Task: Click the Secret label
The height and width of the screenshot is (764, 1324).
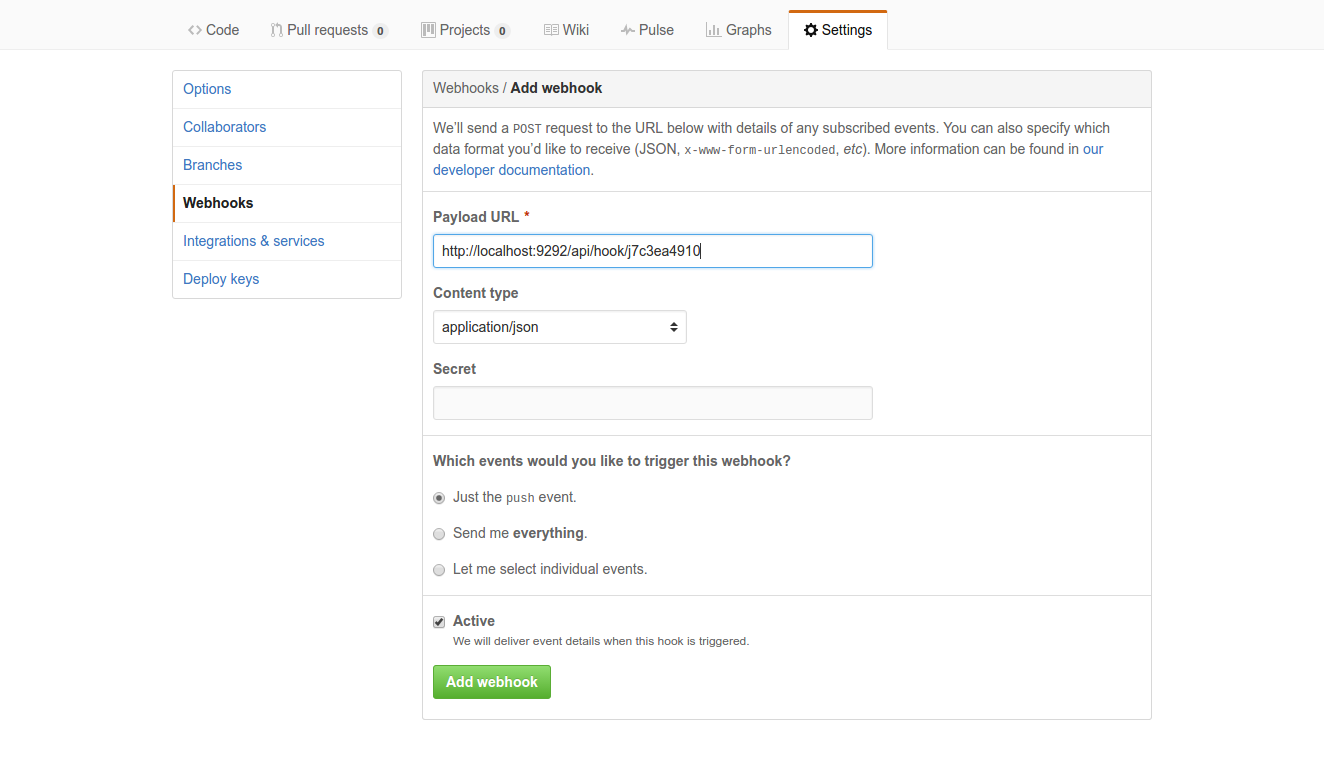Action: coord(455,369)
